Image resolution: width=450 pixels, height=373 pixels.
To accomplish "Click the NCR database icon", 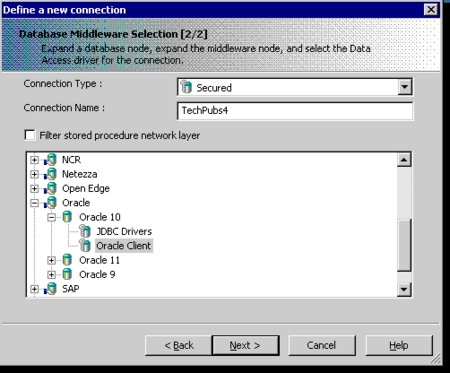I will coord(50,160).
